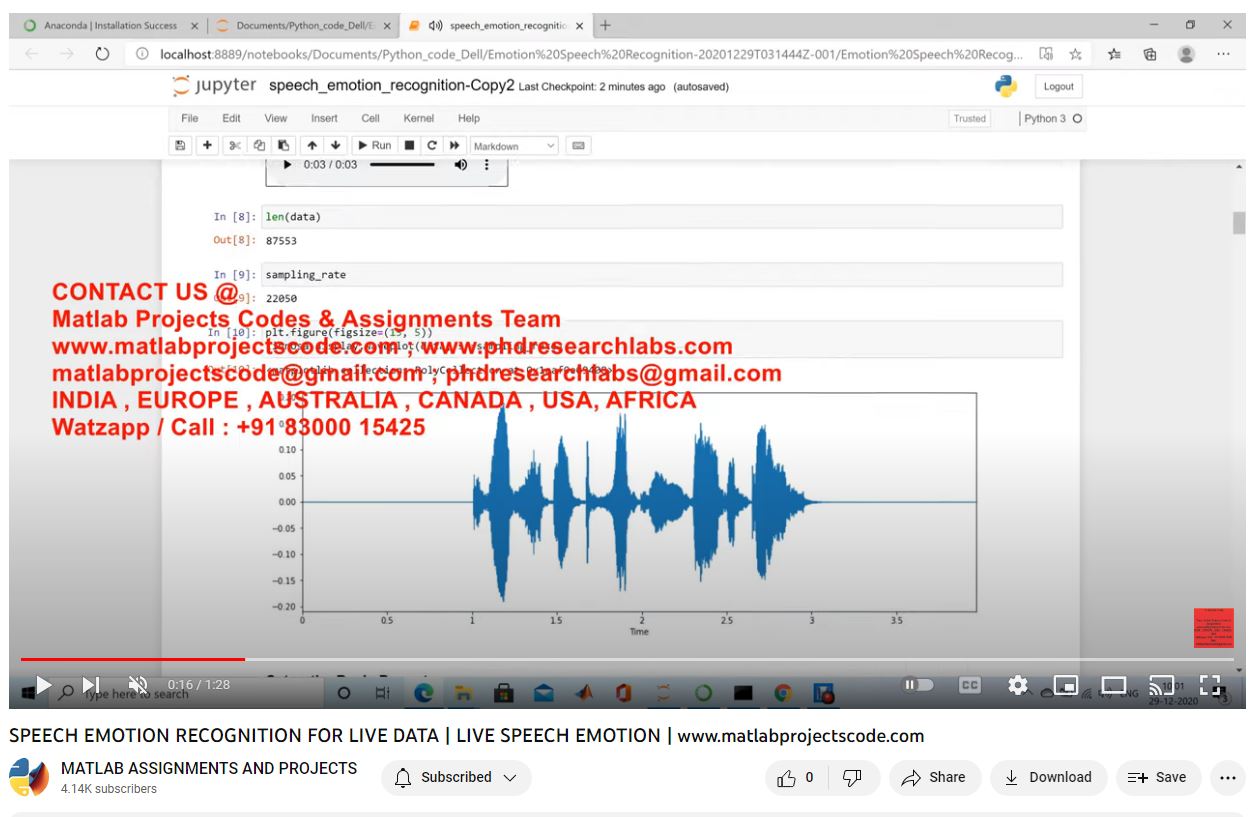
Task: Open a new browser tab
Action: pos(606,25)
